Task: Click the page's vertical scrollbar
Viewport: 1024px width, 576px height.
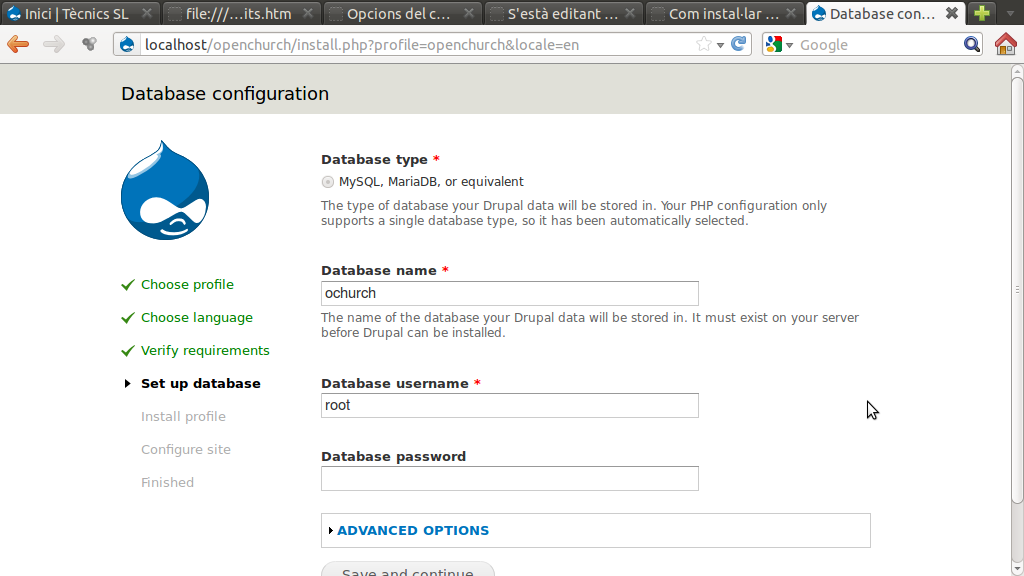Action: [x=1017, y=300]
